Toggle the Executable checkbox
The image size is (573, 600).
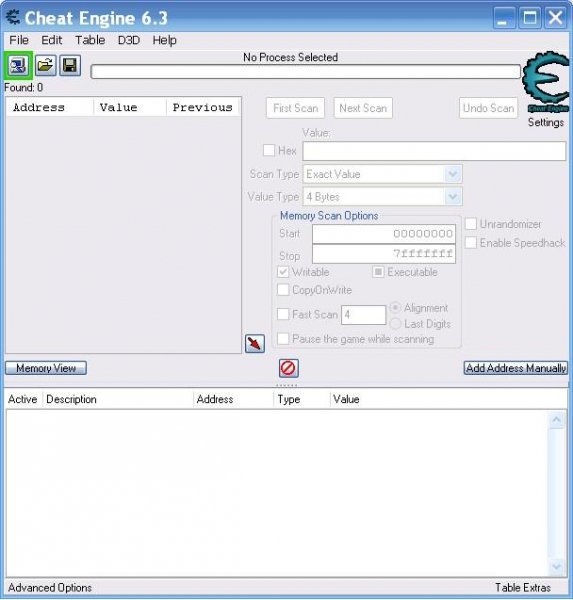[x=378, y=272]
